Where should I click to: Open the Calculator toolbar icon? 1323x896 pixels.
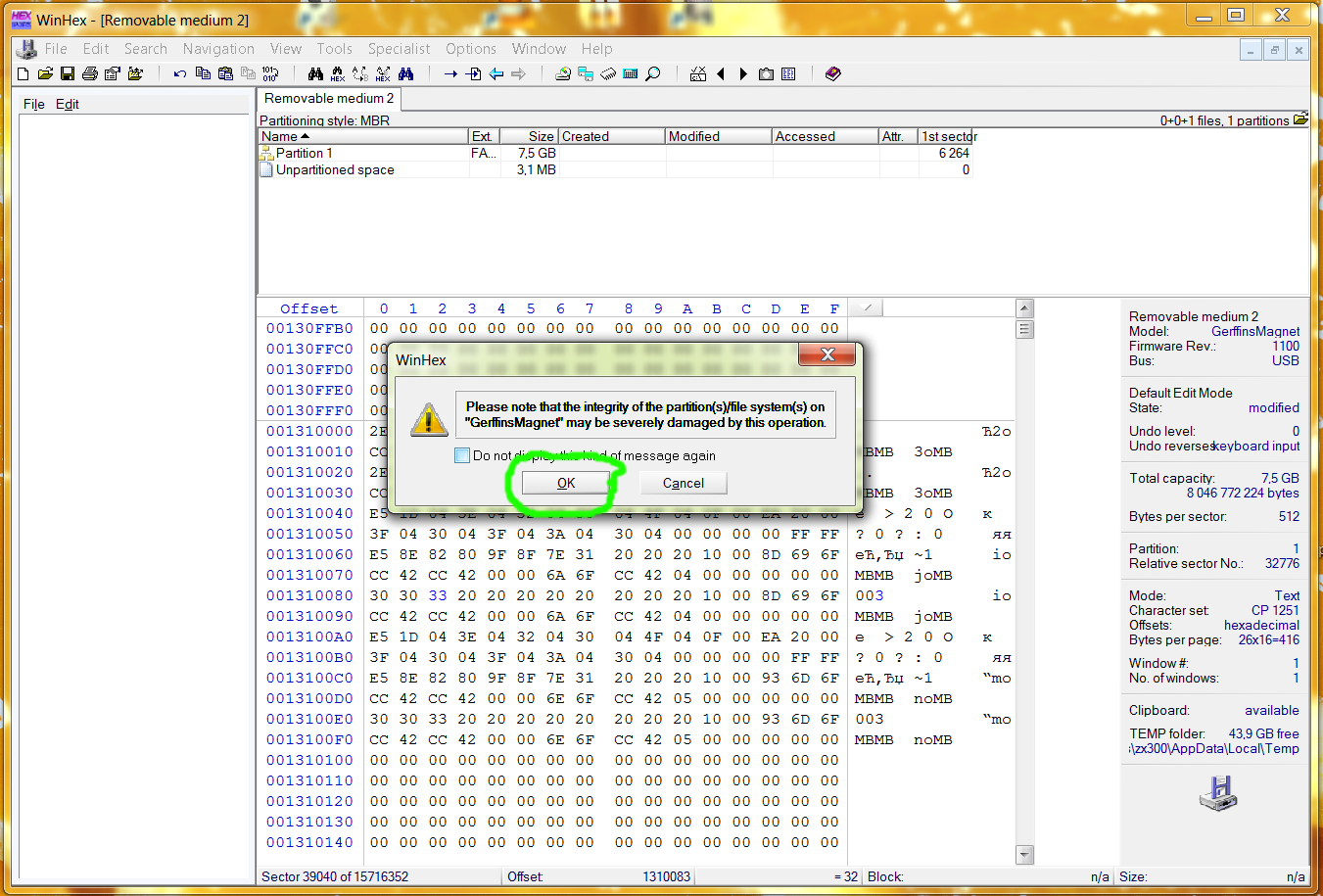[630, 73]
